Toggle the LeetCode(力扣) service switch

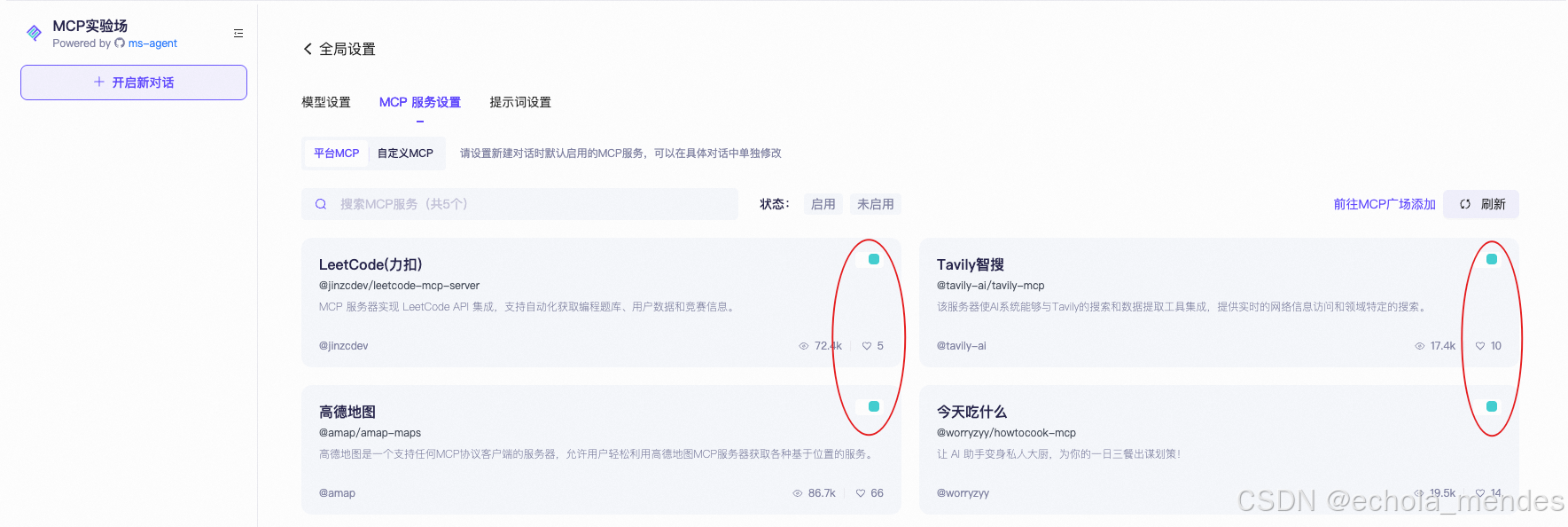870,259
